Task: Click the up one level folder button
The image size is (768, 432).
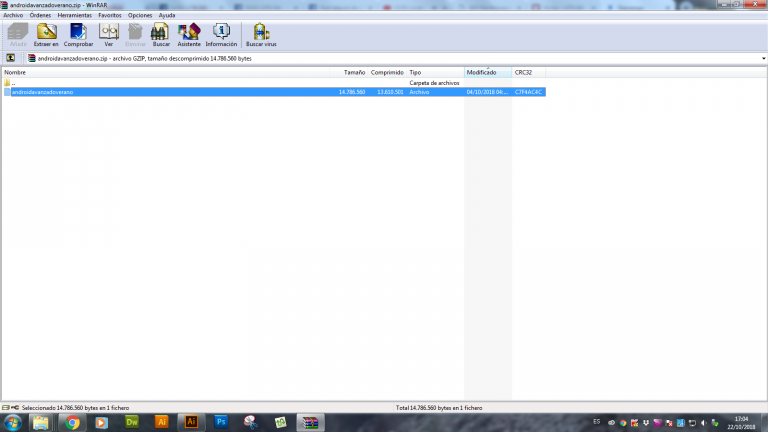Action: pos(11,58)
